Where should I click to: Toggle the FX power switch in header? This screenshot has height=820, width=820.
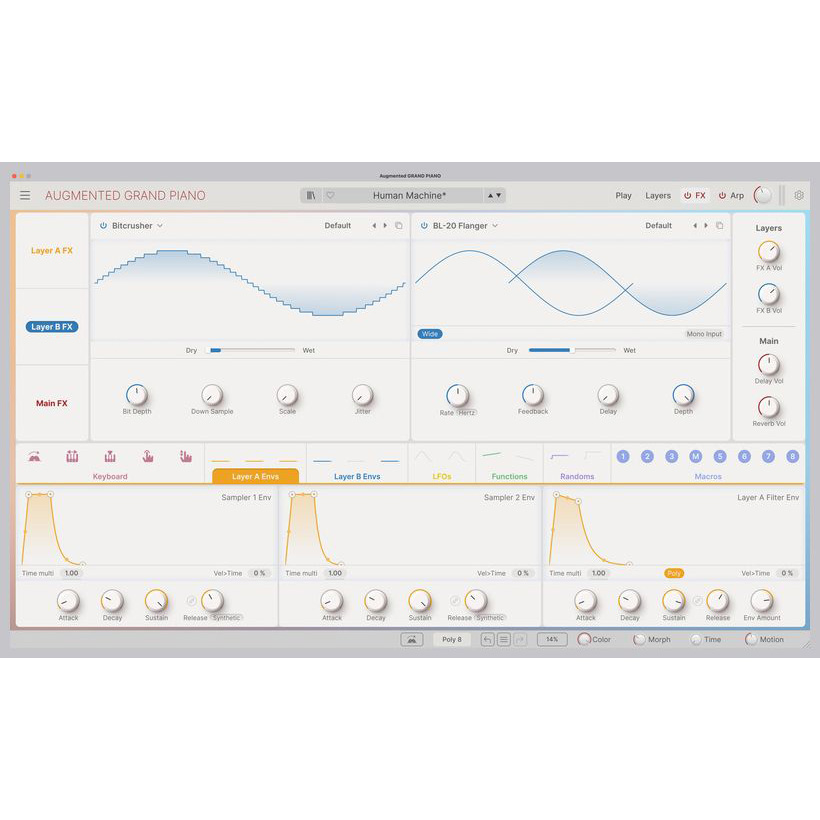tap(687, 196)
